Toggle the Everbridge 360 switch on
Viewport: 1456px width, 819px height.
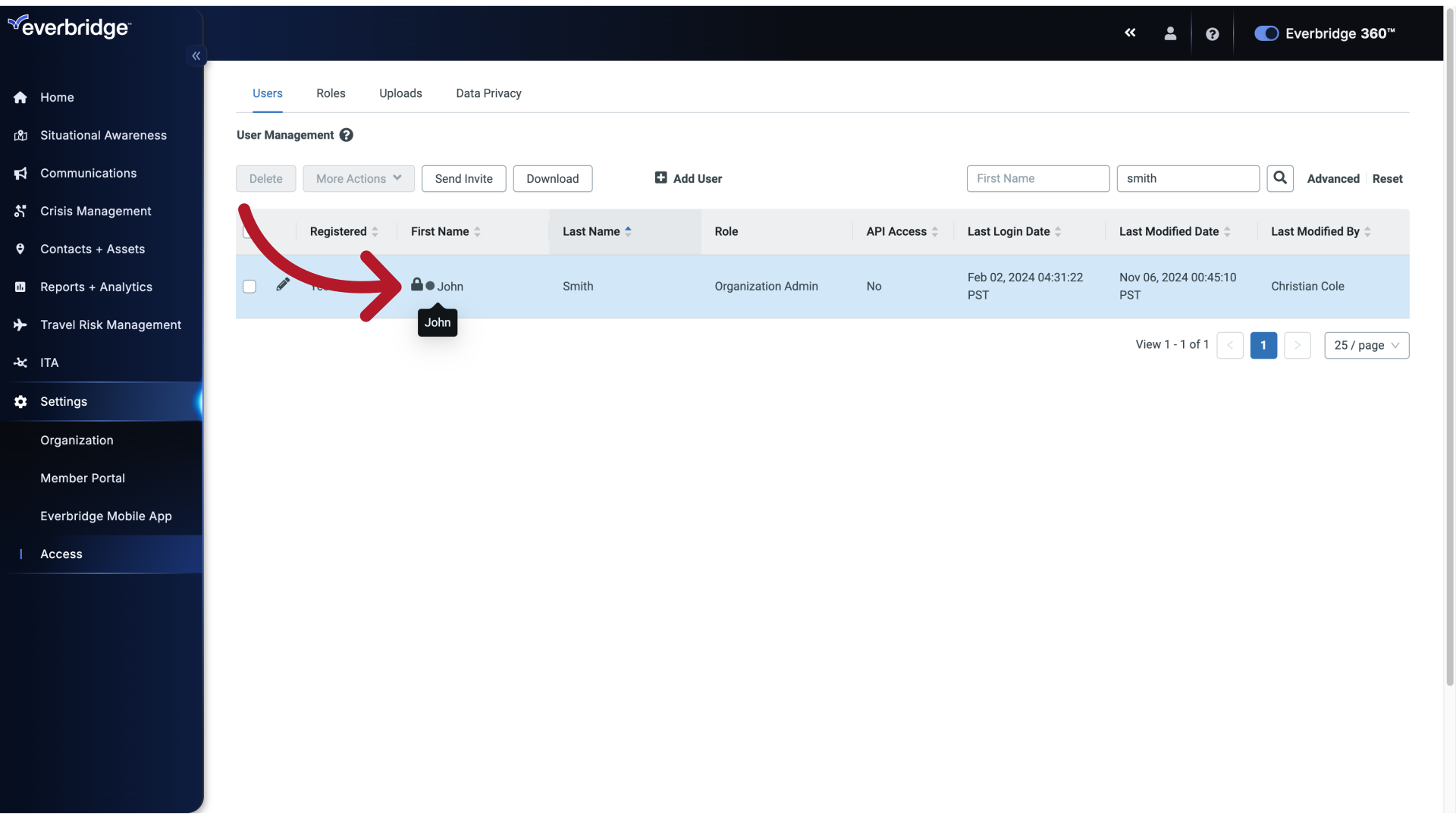pos(1264,33)
